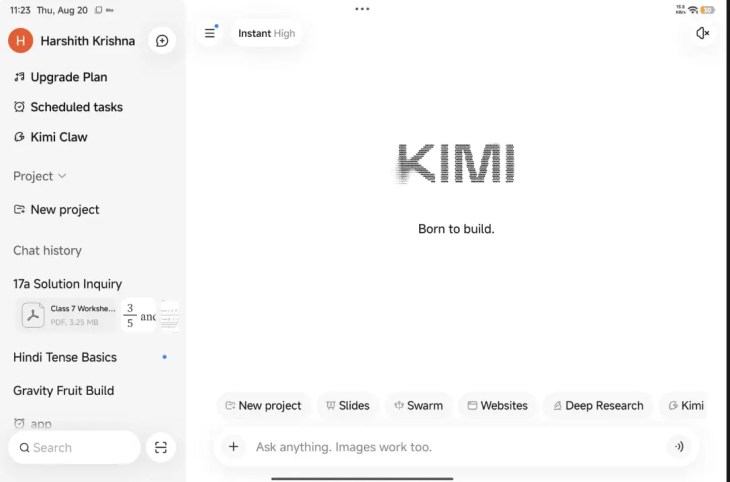Collapse the Project section
This screenshot has width=730, height=482.
click(x=40, y=176)
